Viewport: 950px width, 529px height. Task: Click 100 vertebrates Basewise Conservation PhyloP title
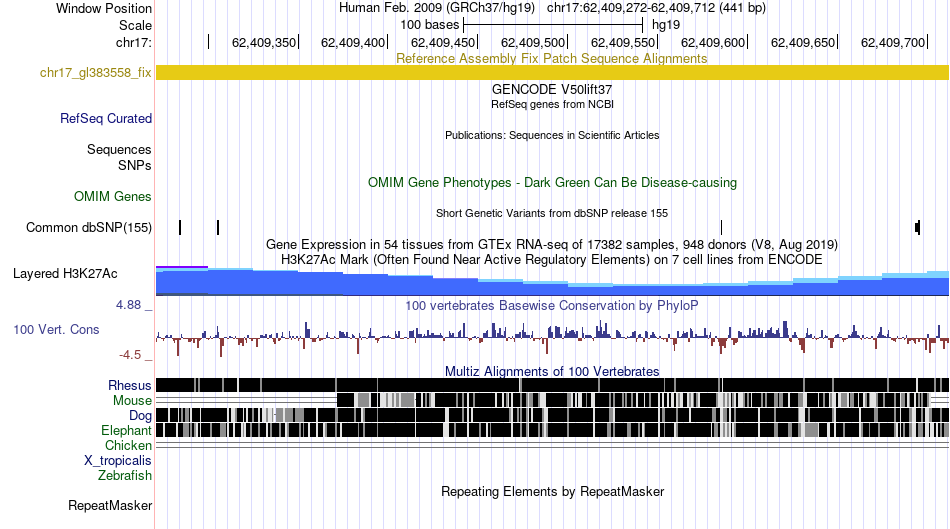(x=552, y=305)
